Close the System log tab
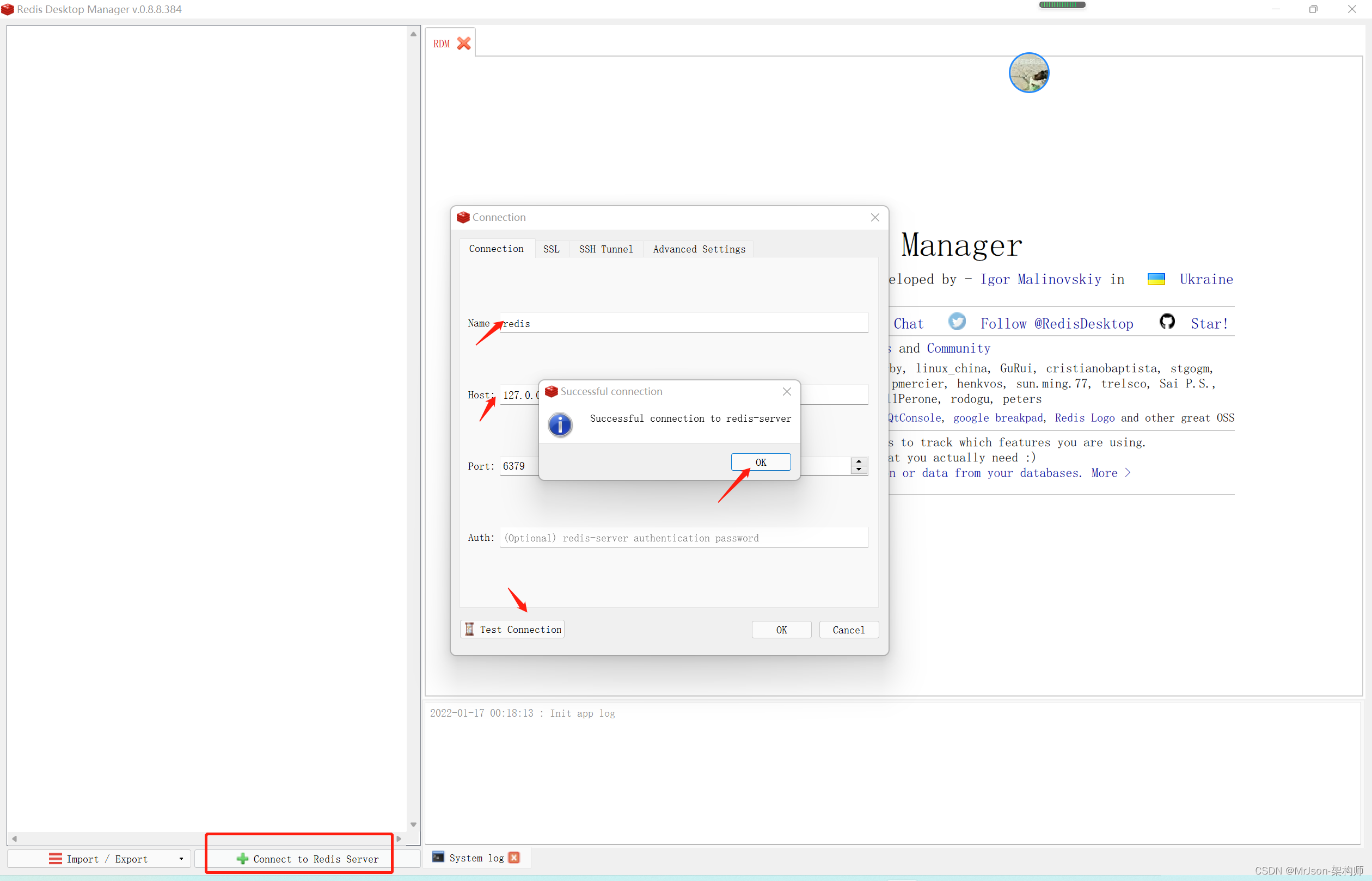Image resolution: width=1372 pixels, height=881 pixels. pyautogui.click(x=514, y=858)
